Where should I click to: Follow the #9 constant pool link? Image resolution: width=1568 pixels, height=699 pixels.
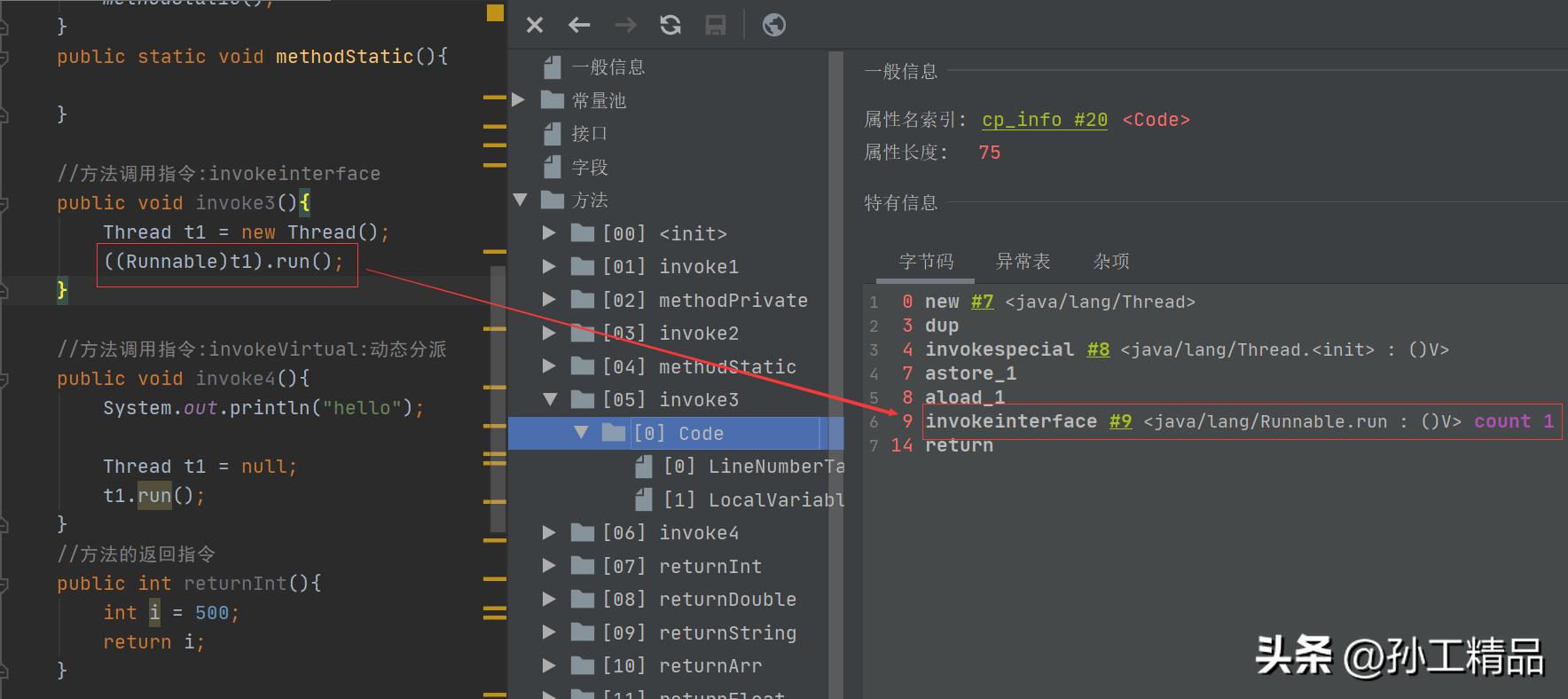(1121, 421)
